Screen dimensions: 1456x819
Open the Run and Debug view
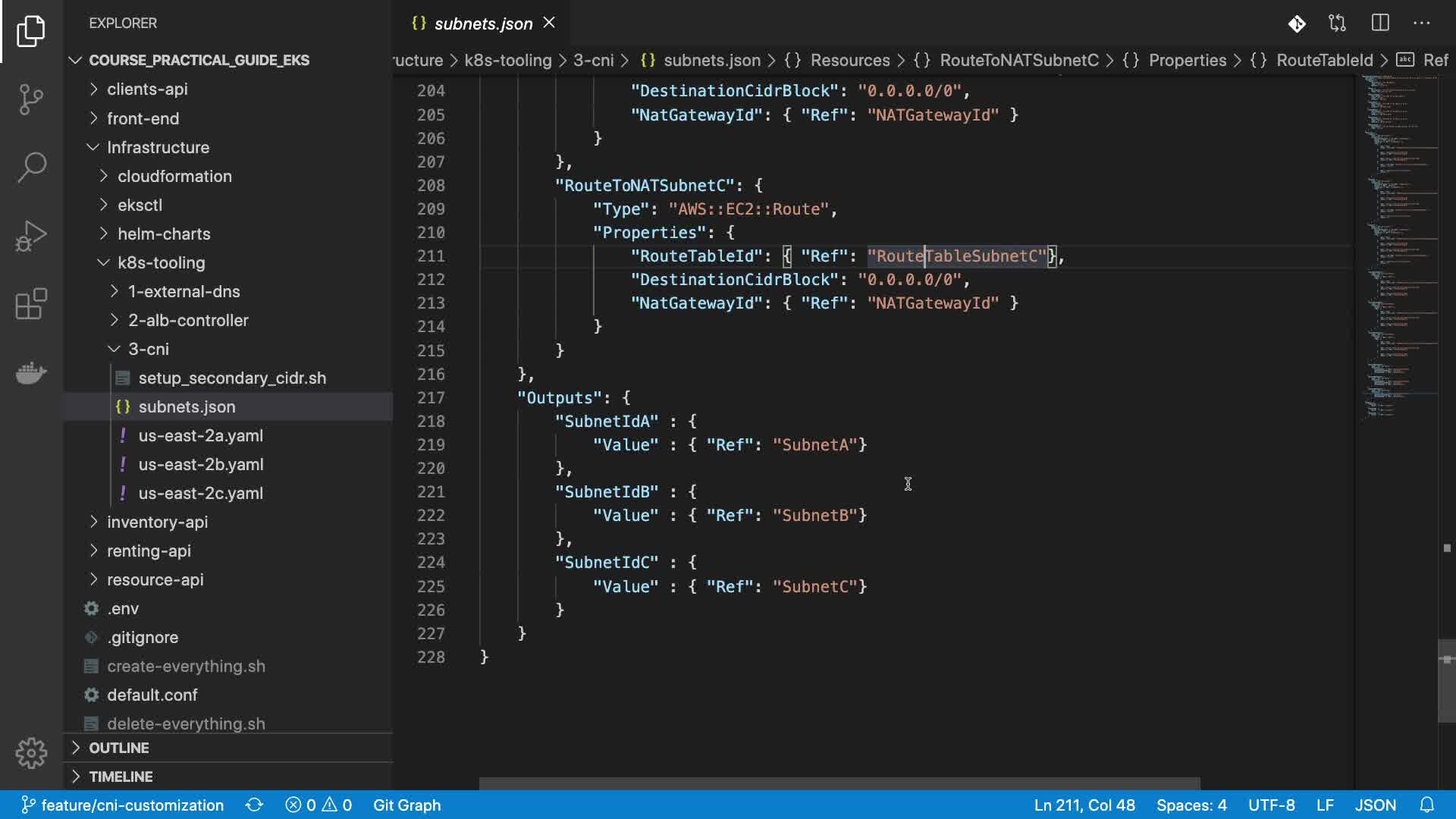pyautogui.click(x=31, y=236)
